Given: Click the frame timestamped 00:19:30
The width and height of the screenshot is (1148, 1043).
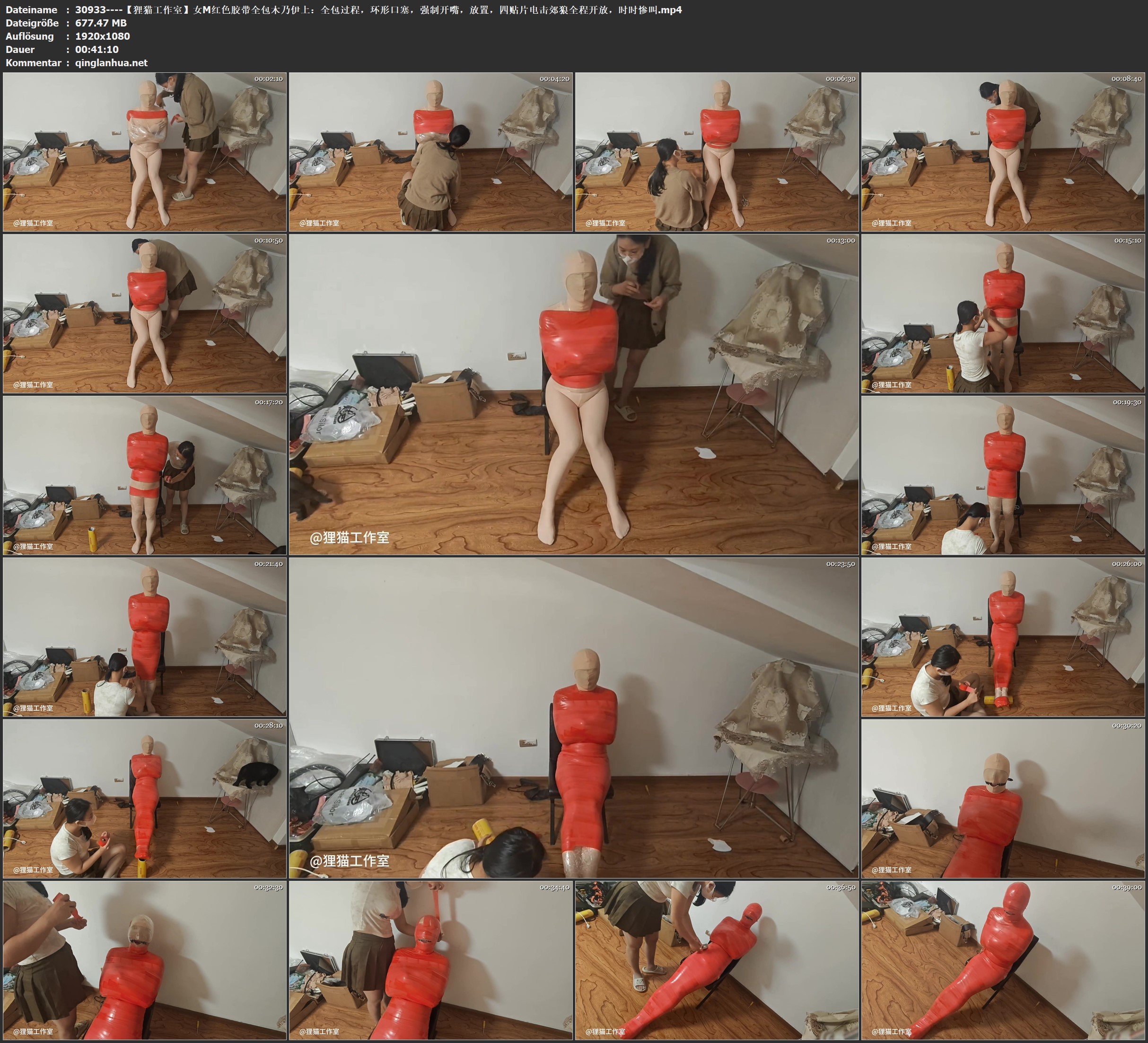Looking at the screenshot, I should pyautogui.click(x=1003, y=475).
